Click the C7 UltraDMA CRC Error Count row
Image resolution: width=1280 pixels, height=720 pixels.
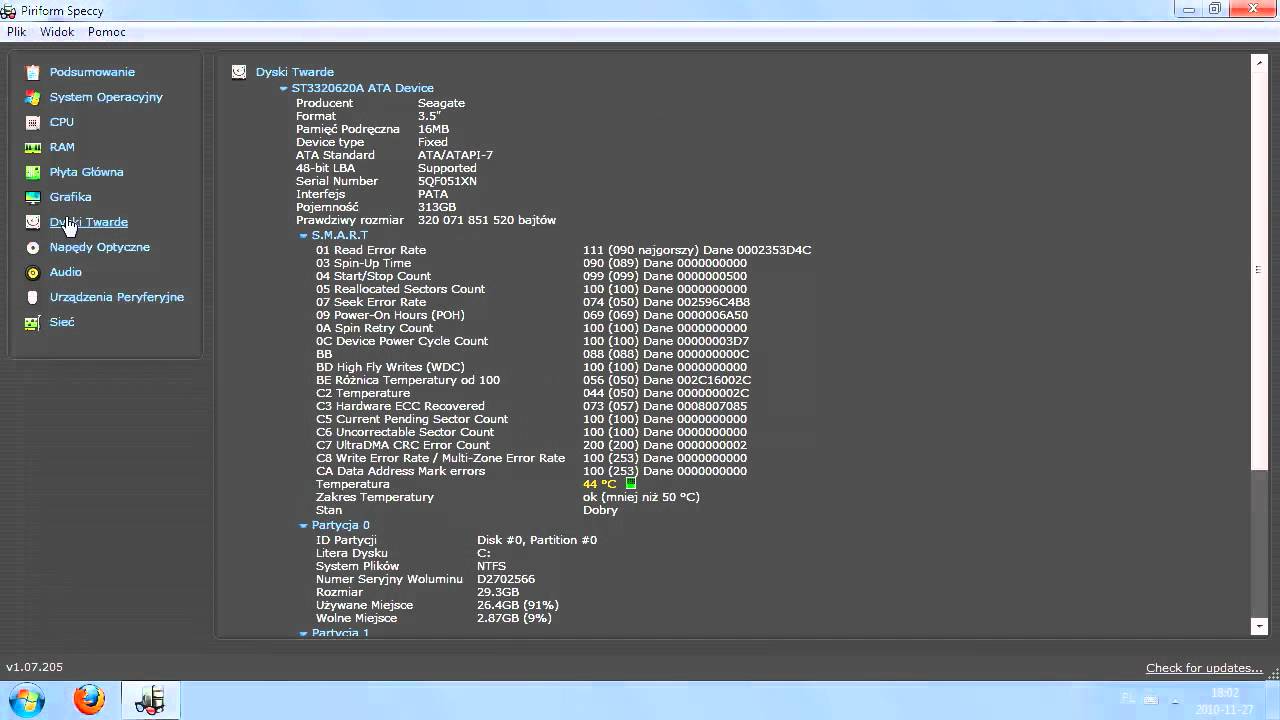tap(531, 445)
